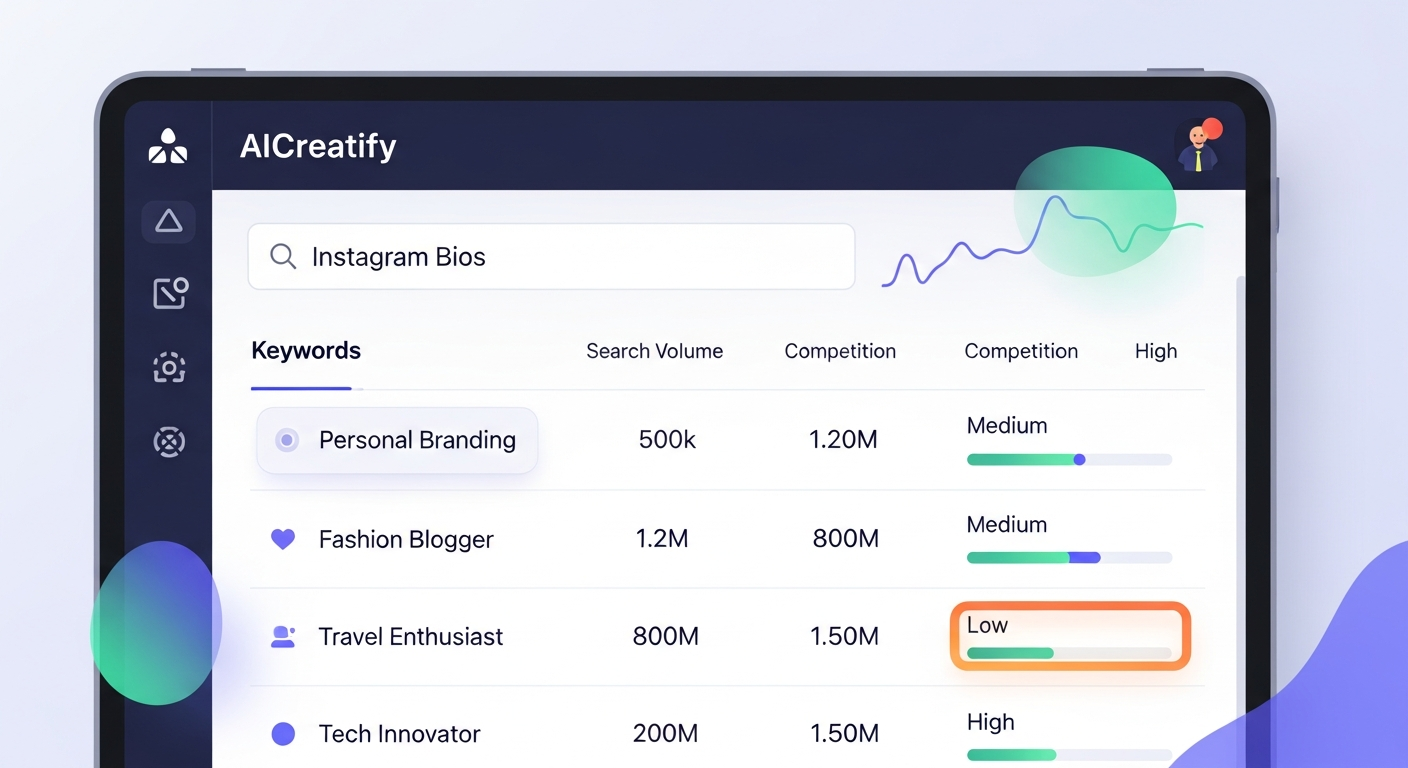Click the 1.50M value in Travel Enthusiast row
The height and width of the screenshot is (768, 1408).
[x=844, y=637]
